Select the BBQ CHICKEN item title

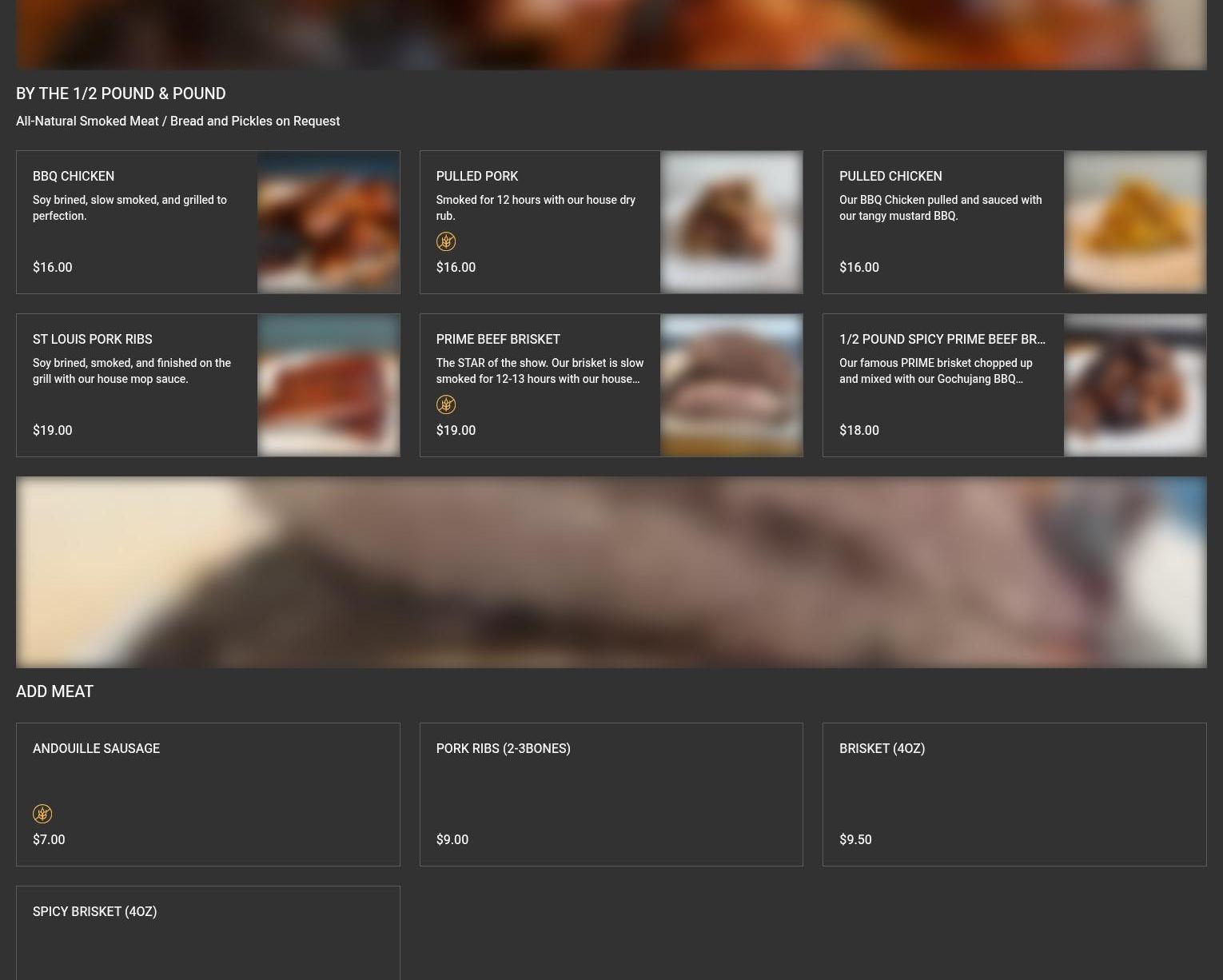pos(74,176)
